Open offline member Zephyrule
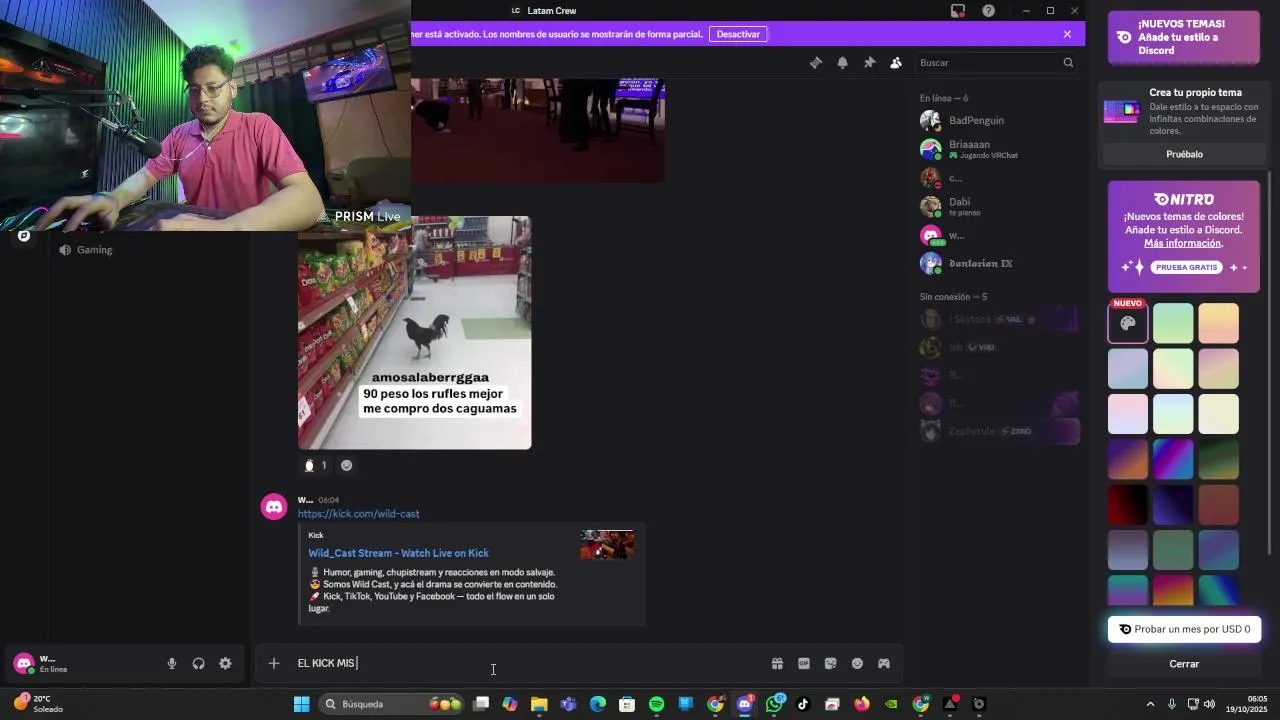Image resolution: width=1280 pixels, height=720 pixels. 997,431
